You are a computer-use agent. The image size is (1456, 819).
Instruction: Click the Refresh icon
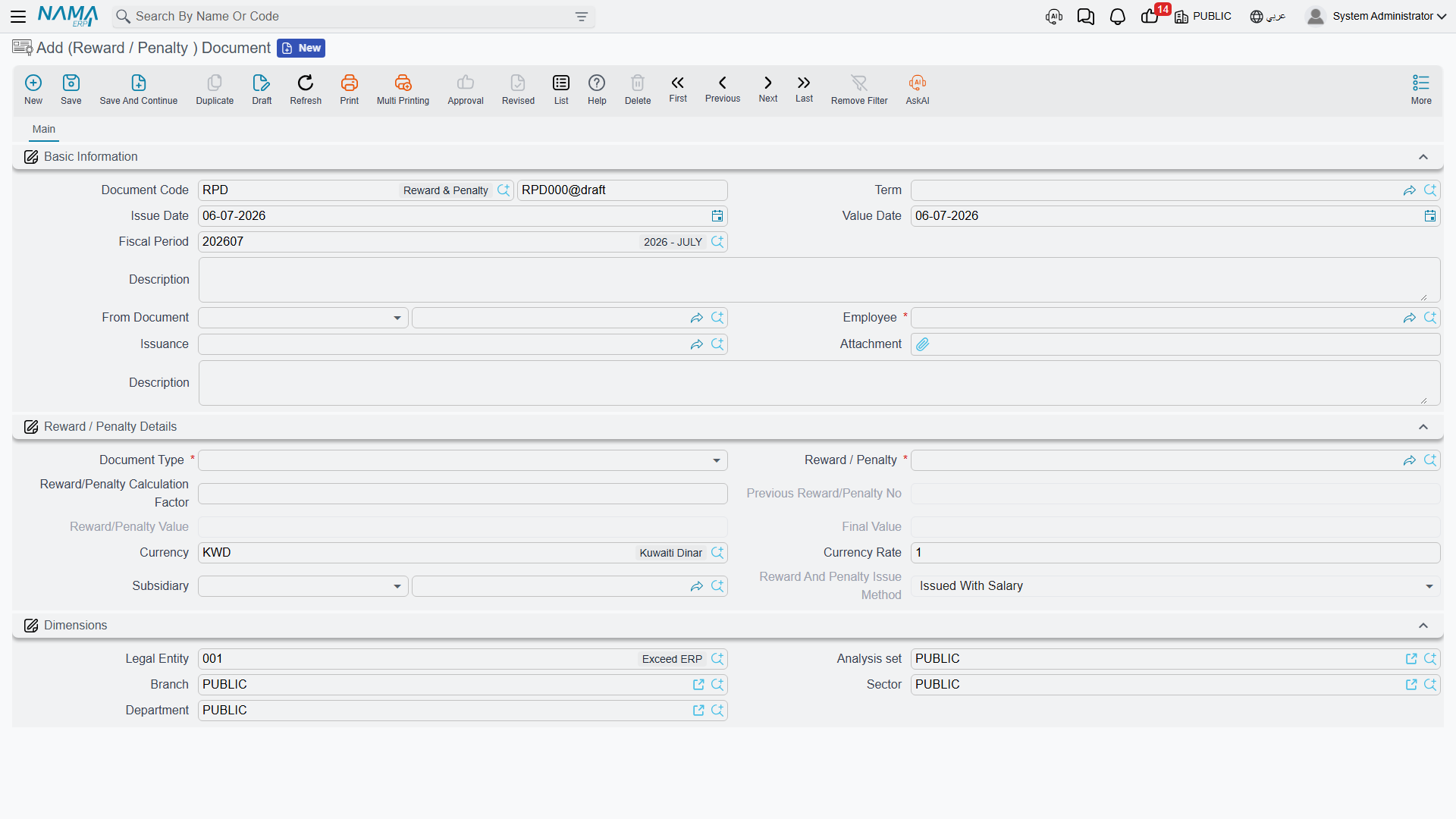[x=306, y=83]
